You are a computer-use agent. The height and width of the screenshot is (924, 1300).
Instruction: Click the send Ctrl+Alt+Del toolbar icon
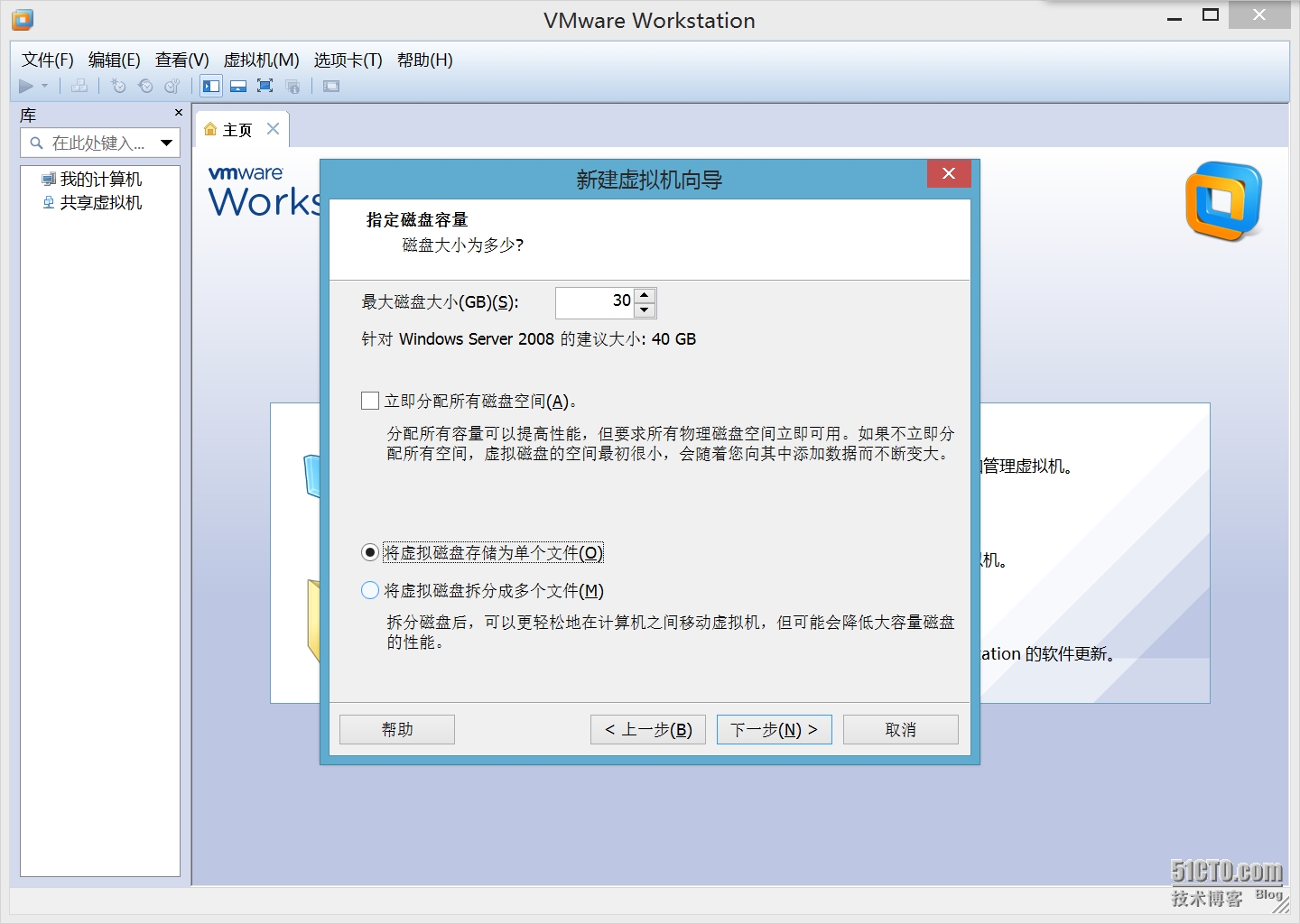pyautogui.click(x=80, y=86)
